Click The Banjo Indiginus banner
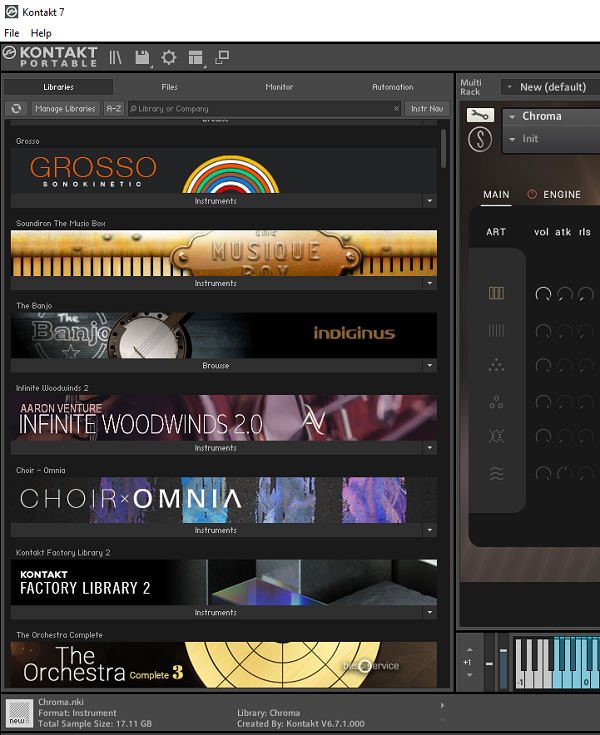Image resolution: width=600 pixels, height=735 pixels. [224, 335]
